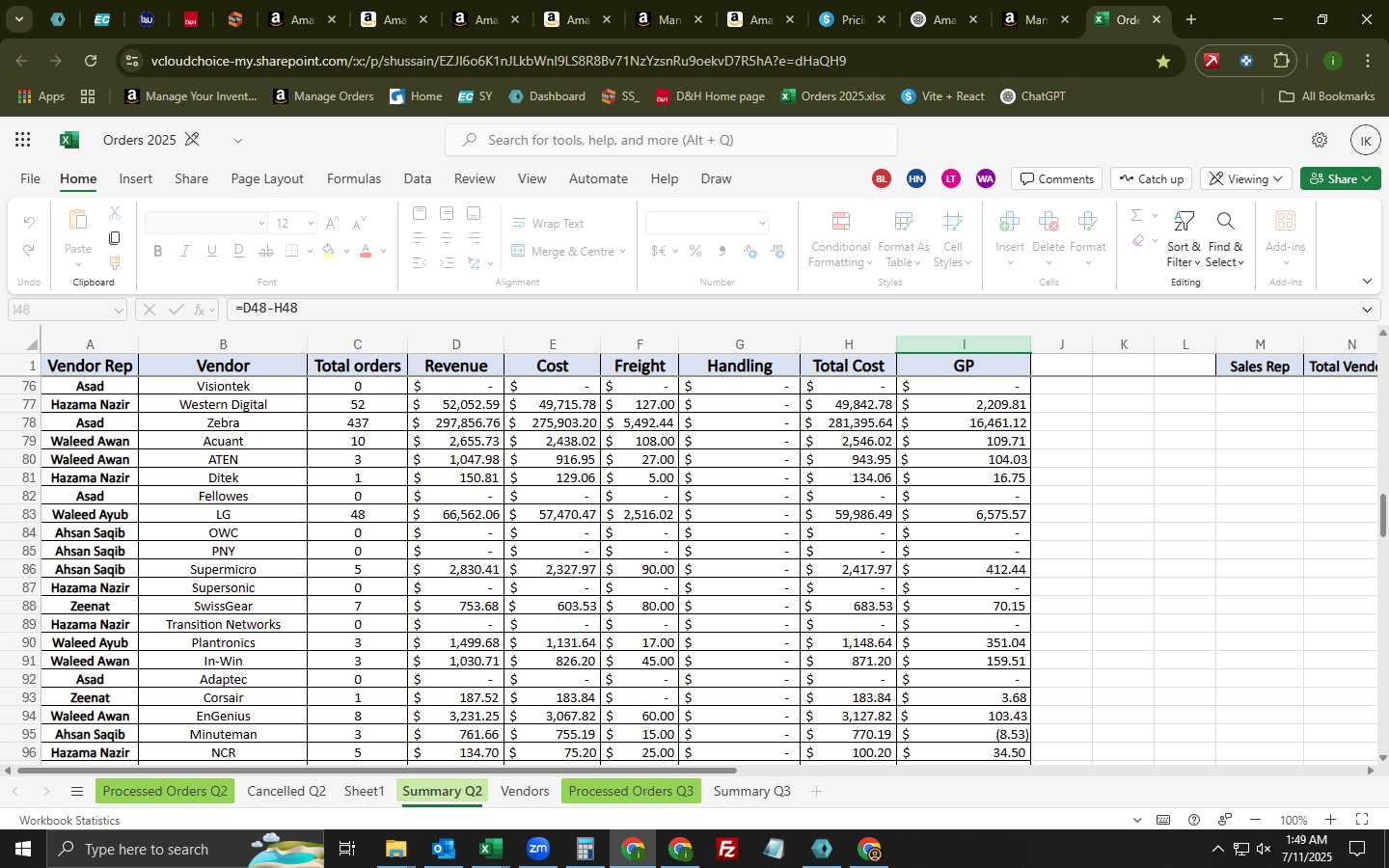The height and width of the screenshot is (868, 1389).
Task: Bookmark this page with star icon
Action: (x=1163, y=61)
